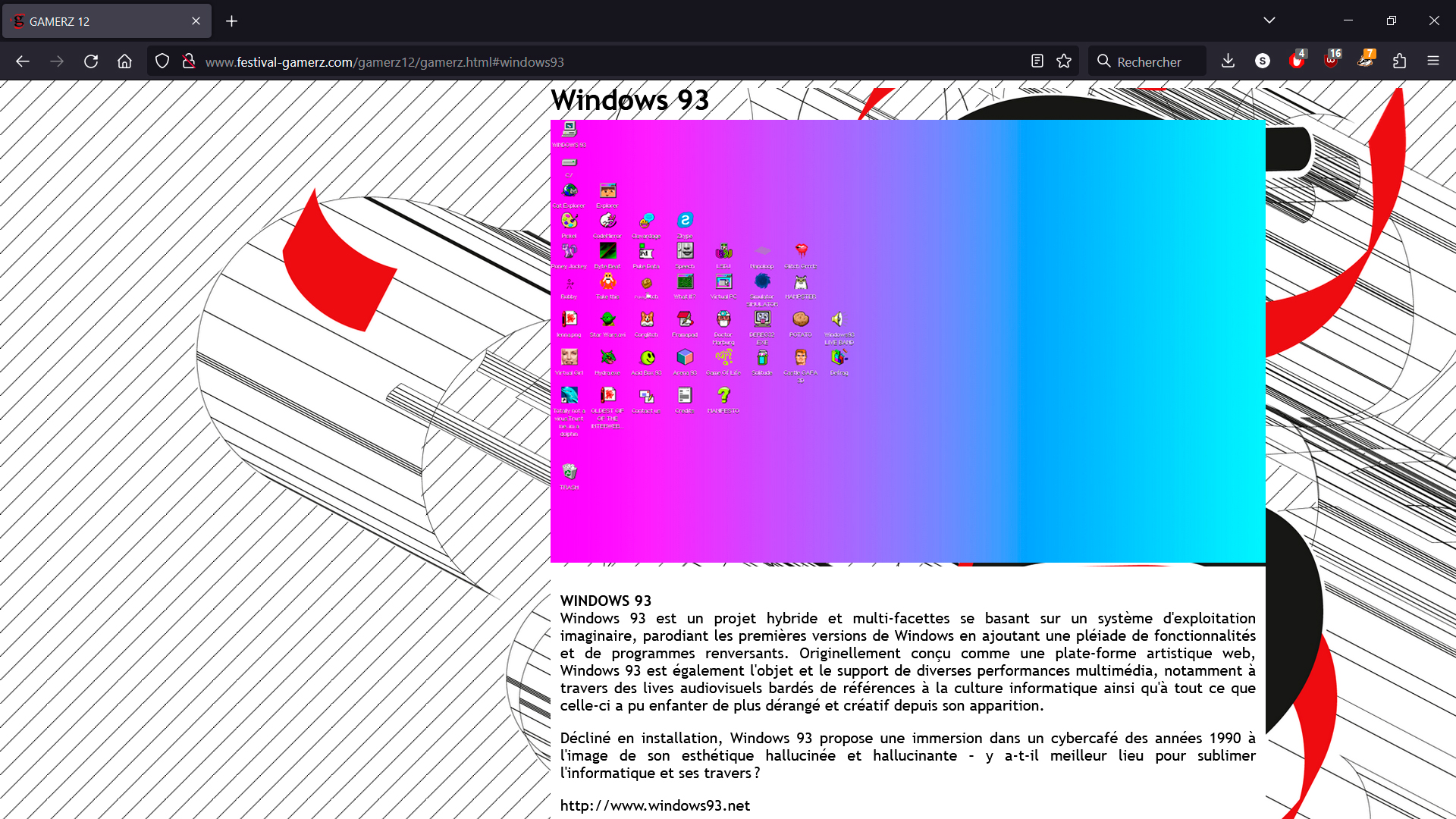Follow the http://www.windows93.net link
The image size is (1456, 819).
[x=655, y=805]
